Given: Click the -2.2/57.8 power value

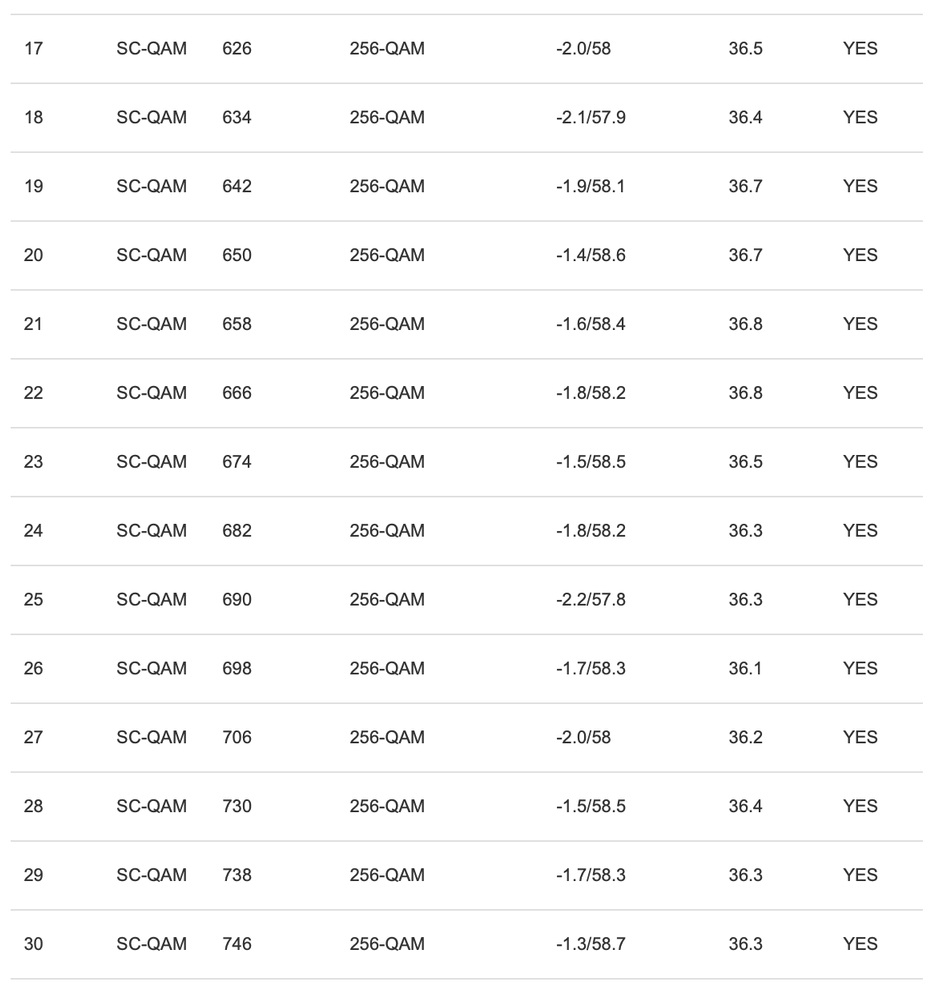Looking at the screenshot, I should pyautogui.click(x=590, y=600).
